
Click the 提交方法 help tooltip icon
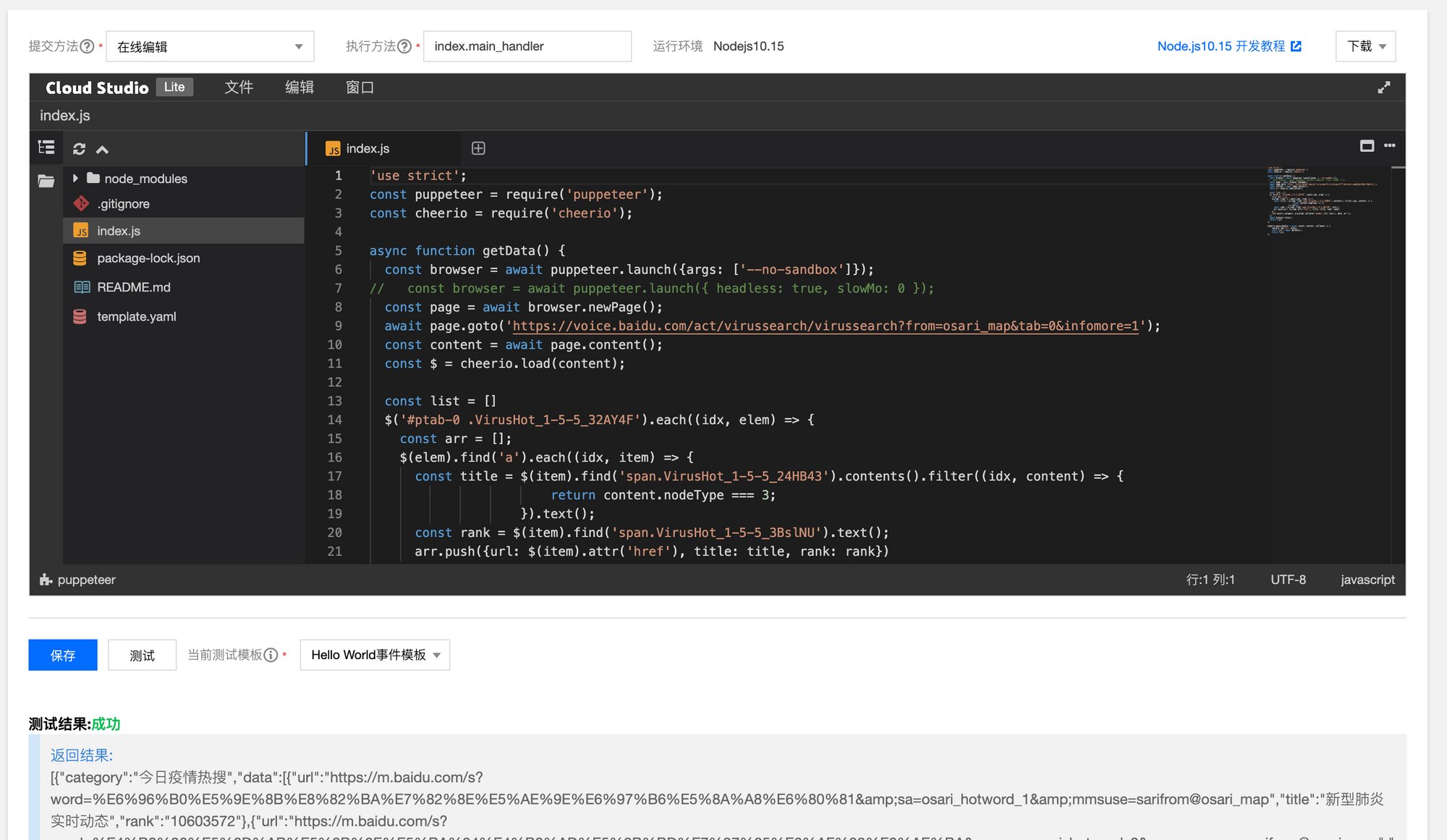point(88,46)
